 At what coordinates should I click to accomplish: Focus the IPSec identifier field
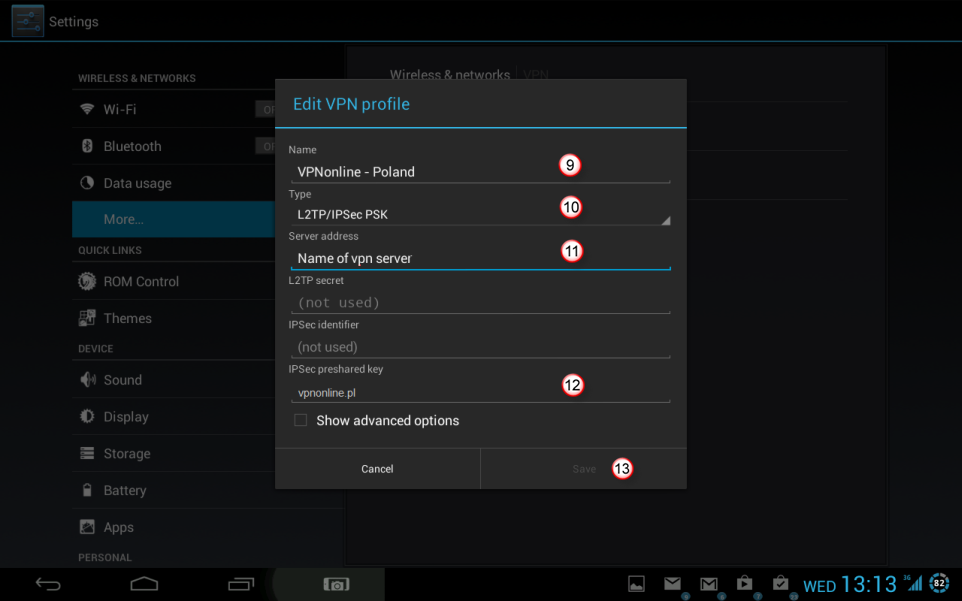pyautogui.click(x=480, y=347)
